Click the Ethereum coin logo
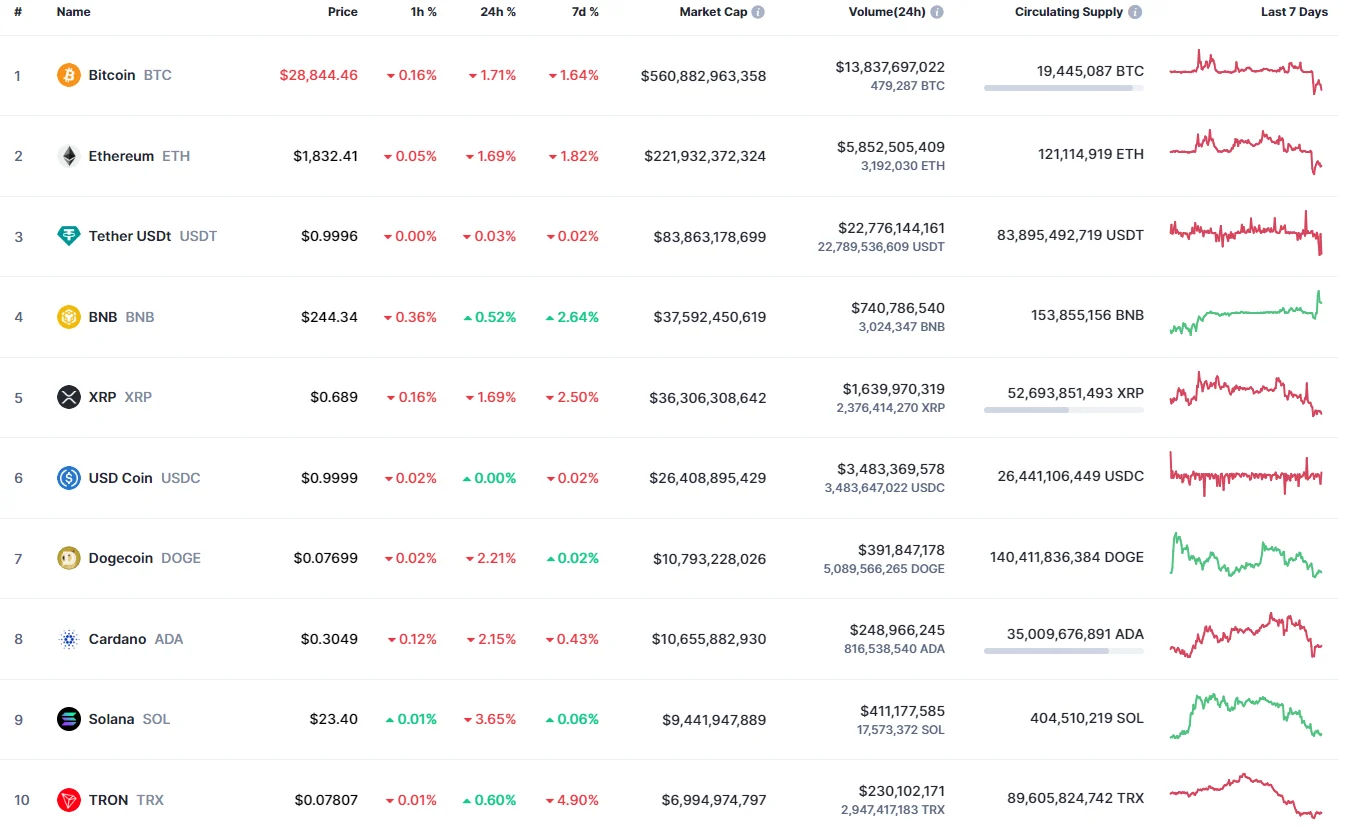The image size is (1361, 840). click(x=68, y=156)
